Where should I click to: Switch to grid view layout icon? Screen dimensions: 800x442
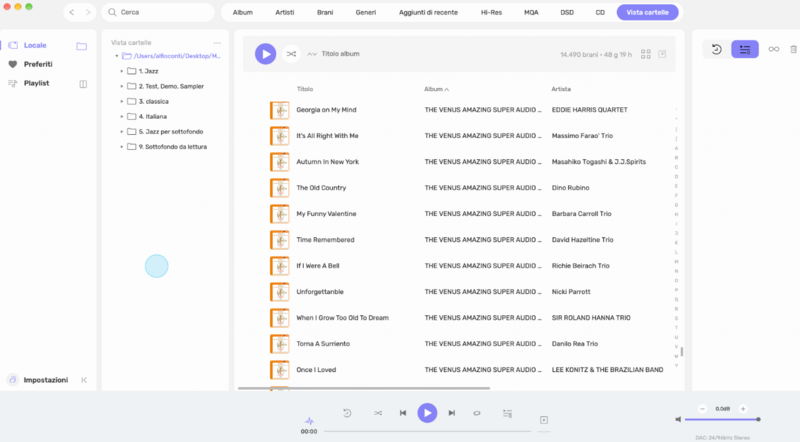(x=646, y=54)
